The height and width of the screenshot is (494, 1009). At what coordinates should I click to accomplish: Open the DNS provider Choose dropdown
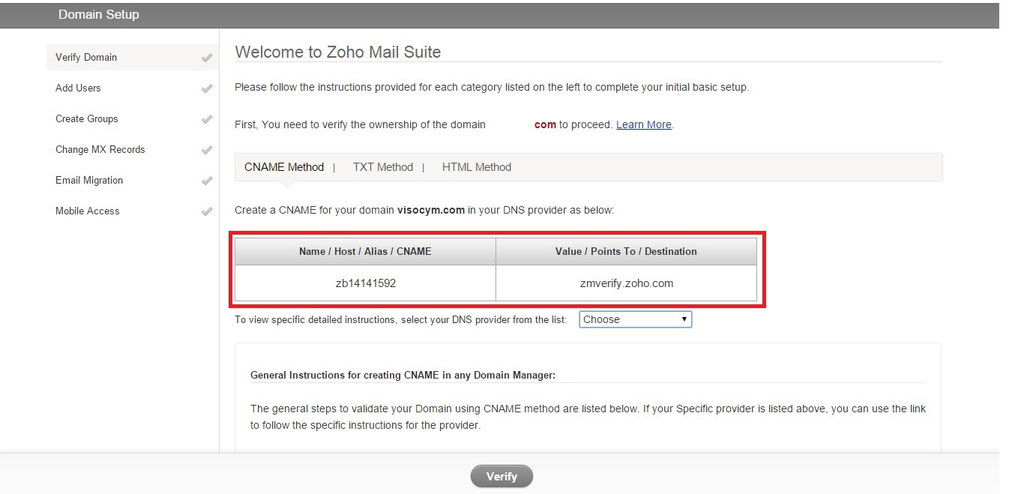pos(635,319)
